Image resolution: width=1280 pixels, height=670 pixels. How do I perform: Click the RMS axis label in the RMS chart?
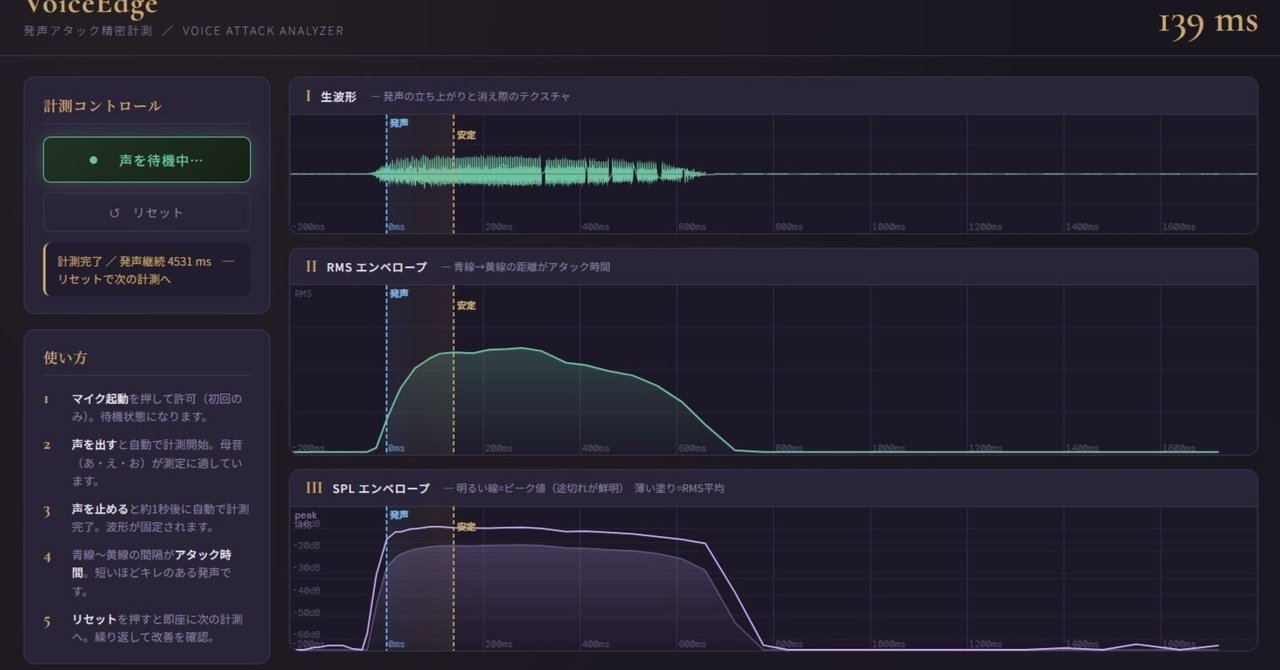[x=302, y=294]
